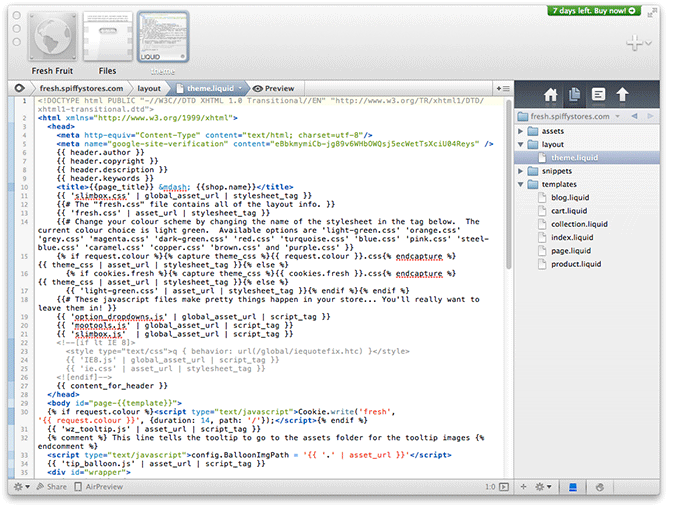Switch to the Files tab
Image resolution: width=675 pixels, height=506 pixels.
click(108, 37)
